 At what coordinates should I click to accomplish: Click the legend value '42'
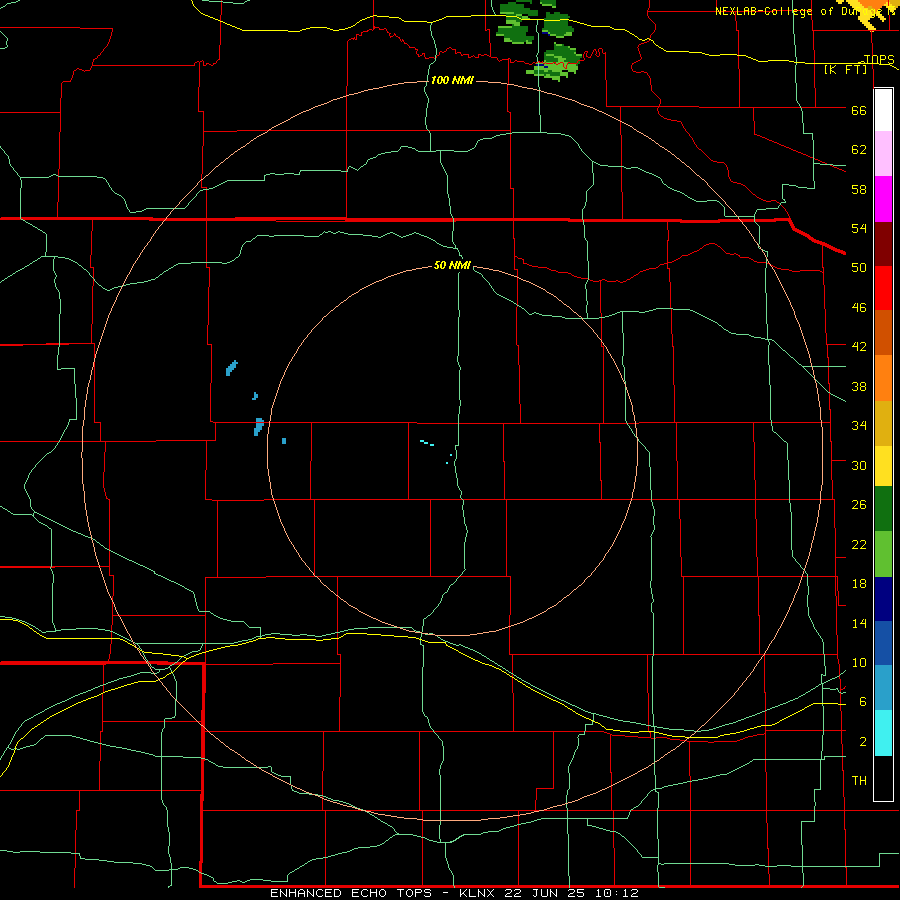click(x=859, y=347)
